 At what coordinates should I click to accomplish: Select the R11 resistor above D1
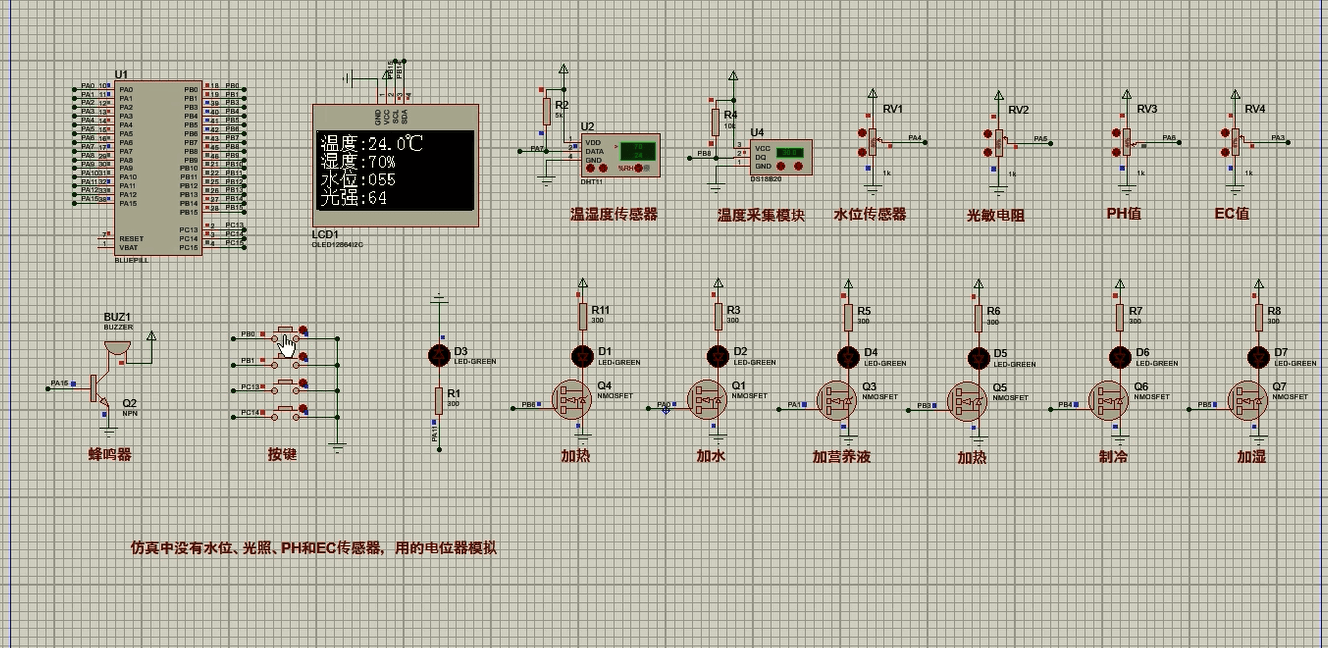click(x=583, y=316)
